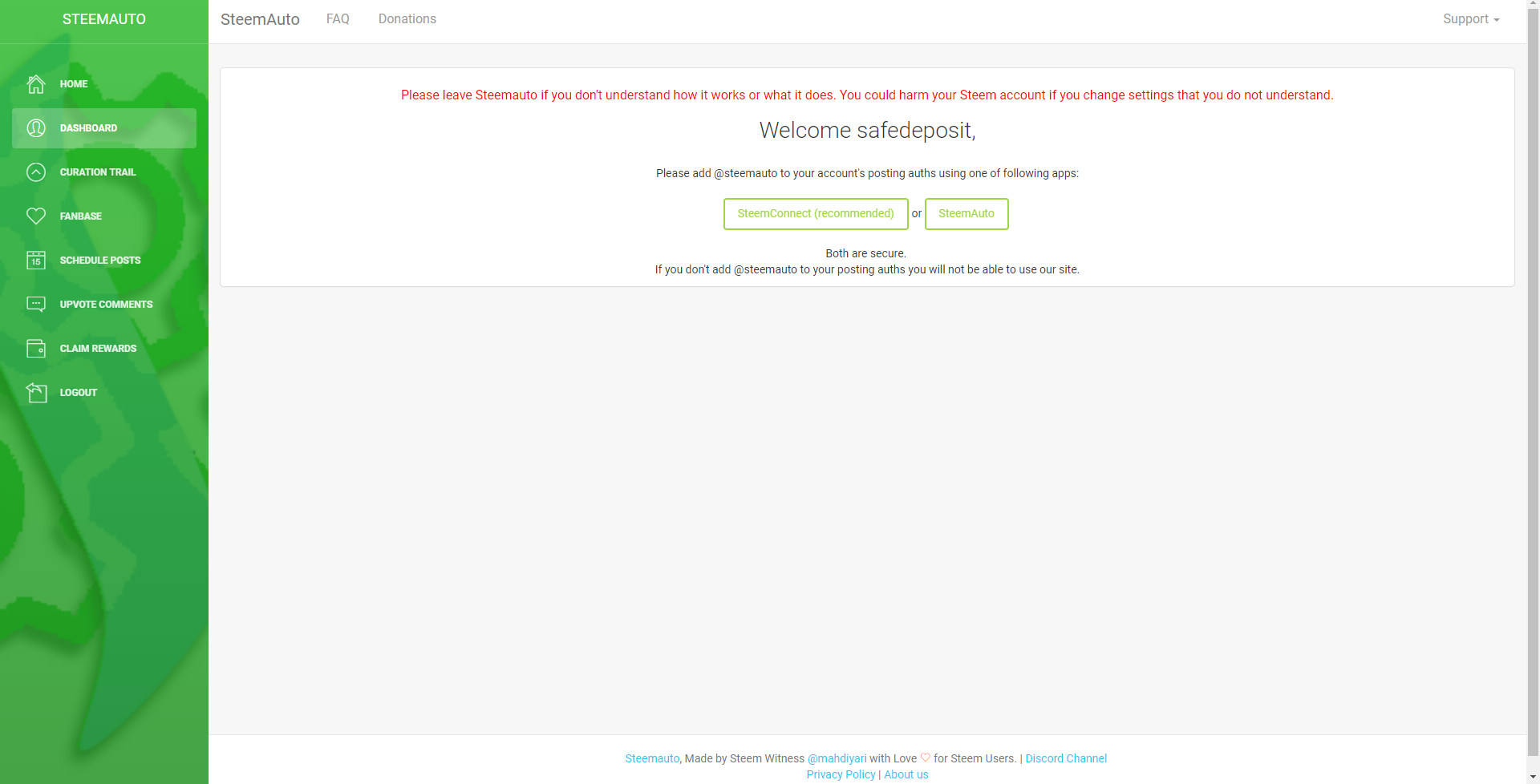
Task: Go to Curation Trail page
Action: (104, 172)
